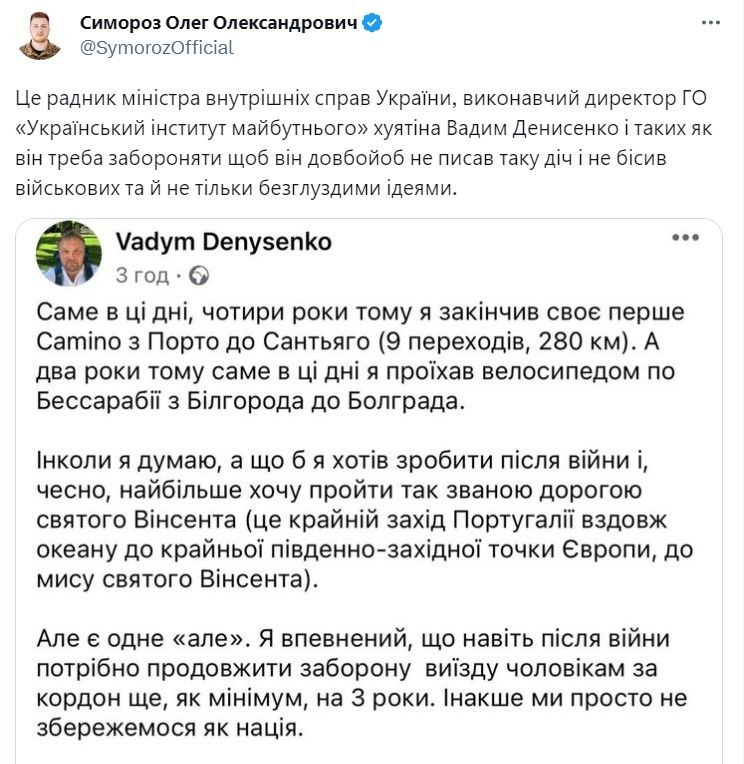This screenshot has height=764, width=744.
Task: Open Vadym Denysenko's post options (three dots)
Action: point(685,239)
